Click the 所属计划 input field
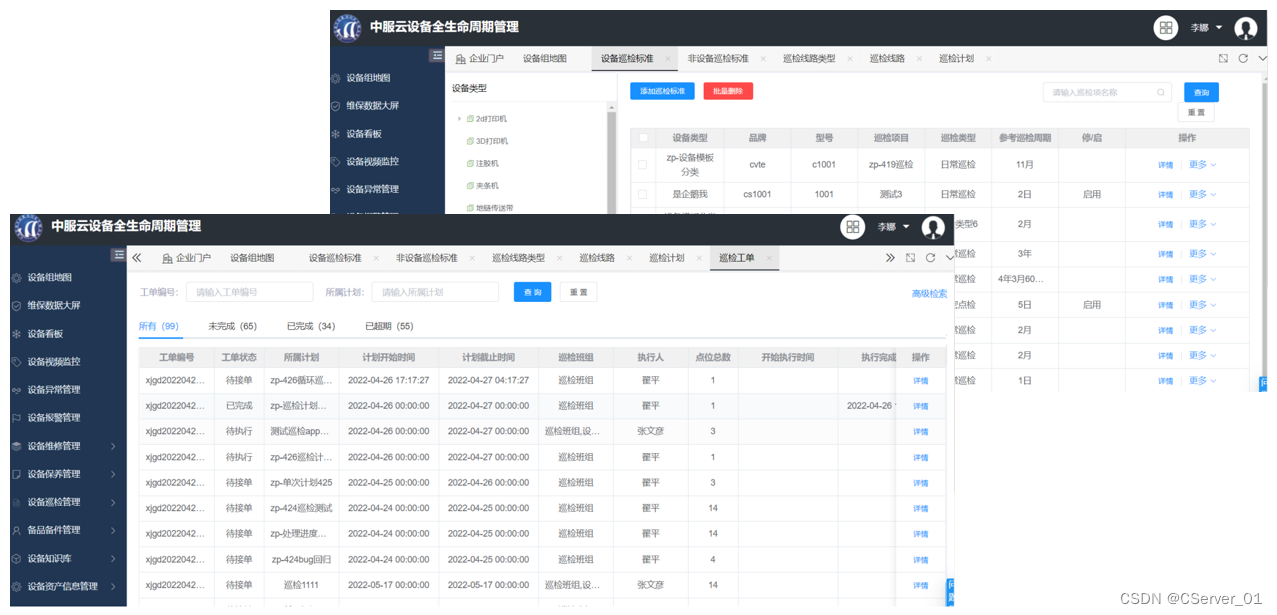This screenshot has width=1277, height=615. [435, 292]
